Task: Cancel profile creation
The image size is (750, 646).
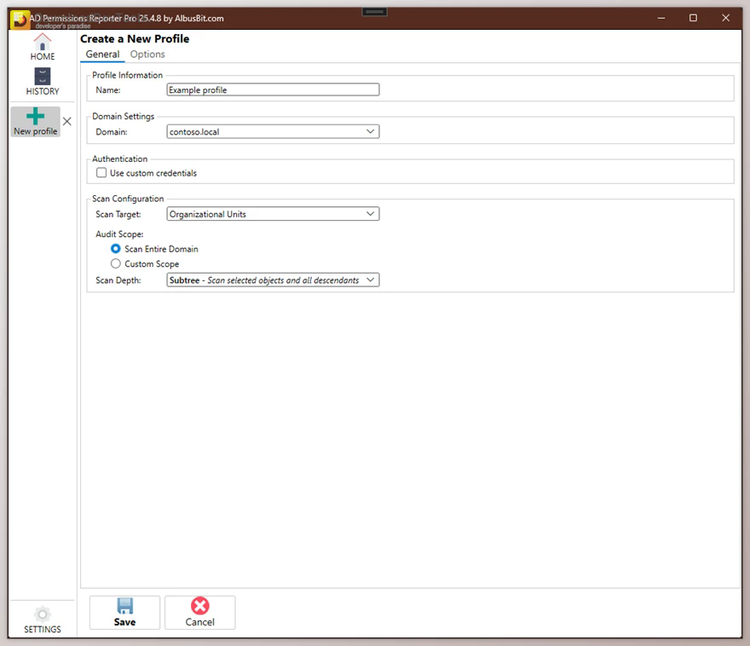Action: [x=200, y=613]
